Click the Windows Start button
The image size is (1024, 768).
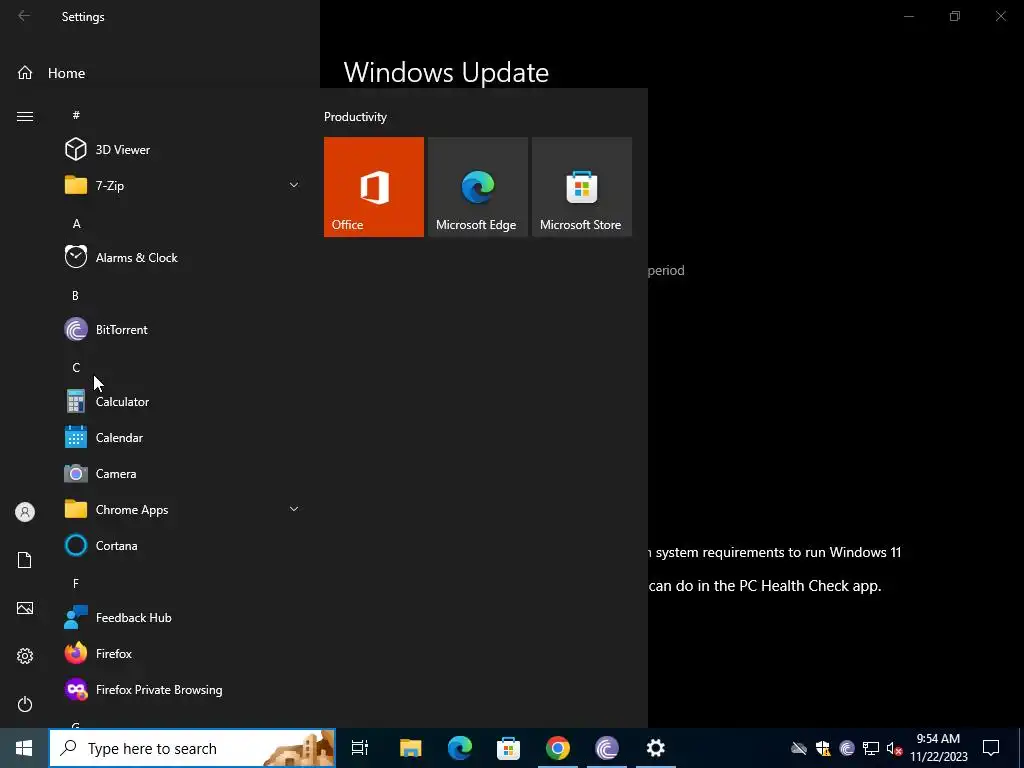24,748
